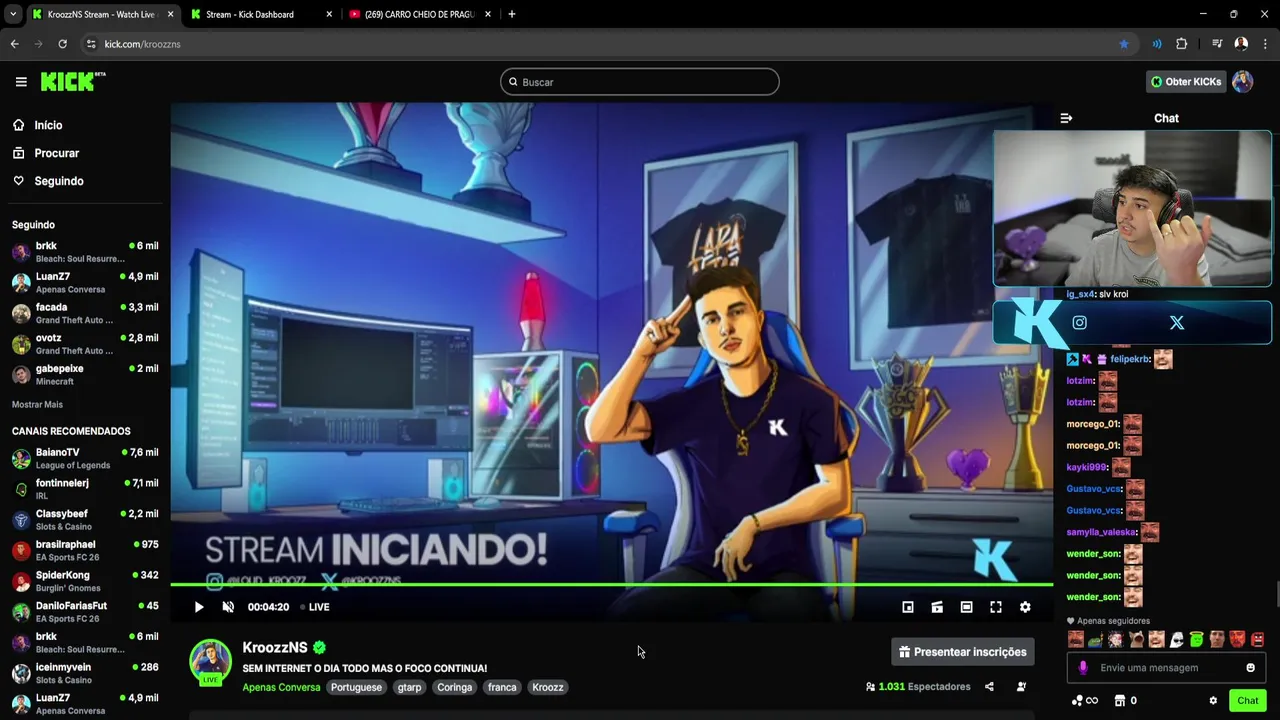Insert the Pepe frog emote
The width and height of the screenshot is (1280, 720).
coord(1095,639)
